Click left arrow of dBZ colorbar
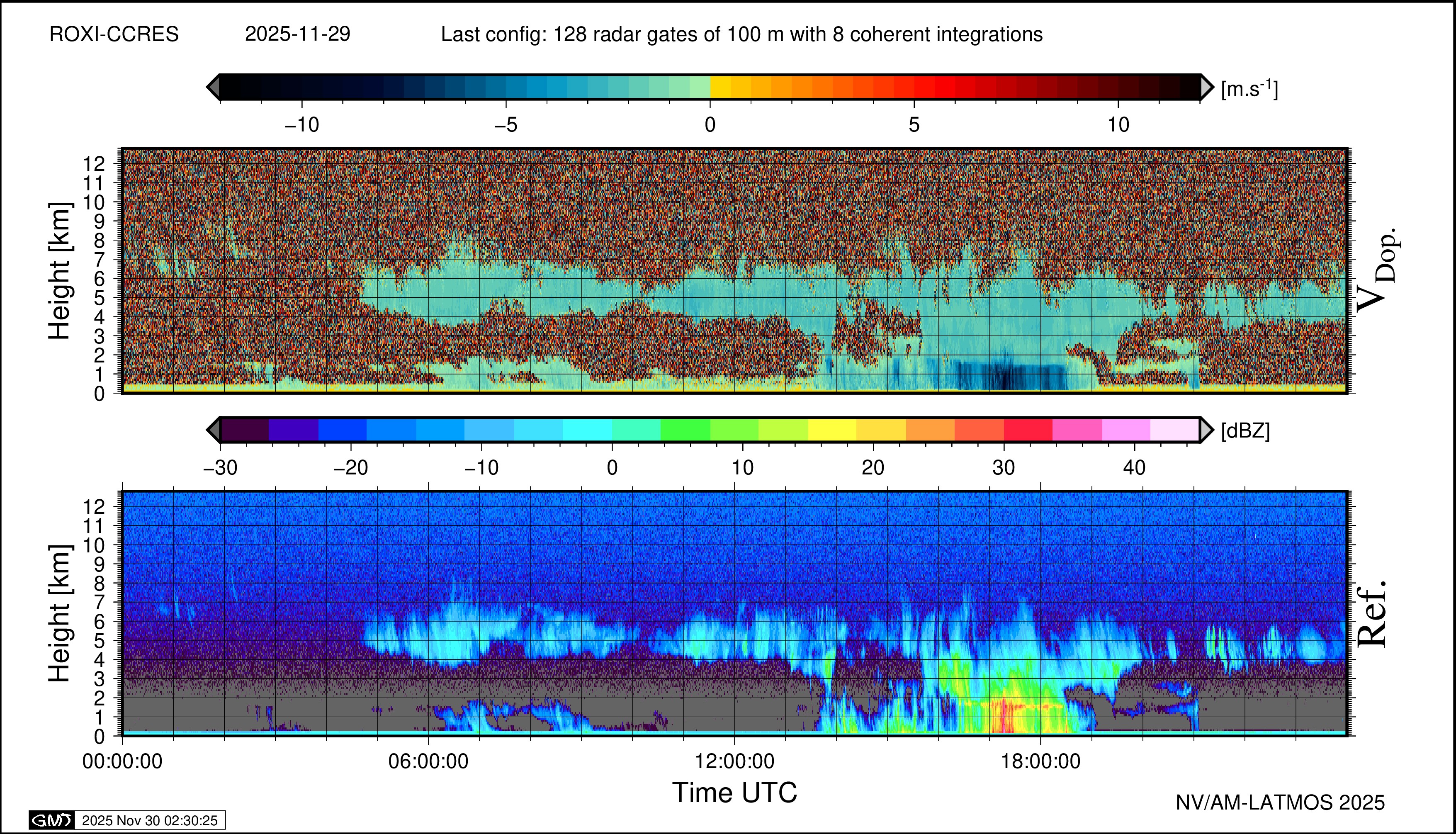Viewport: 1456px width, 834px height. 213,430
